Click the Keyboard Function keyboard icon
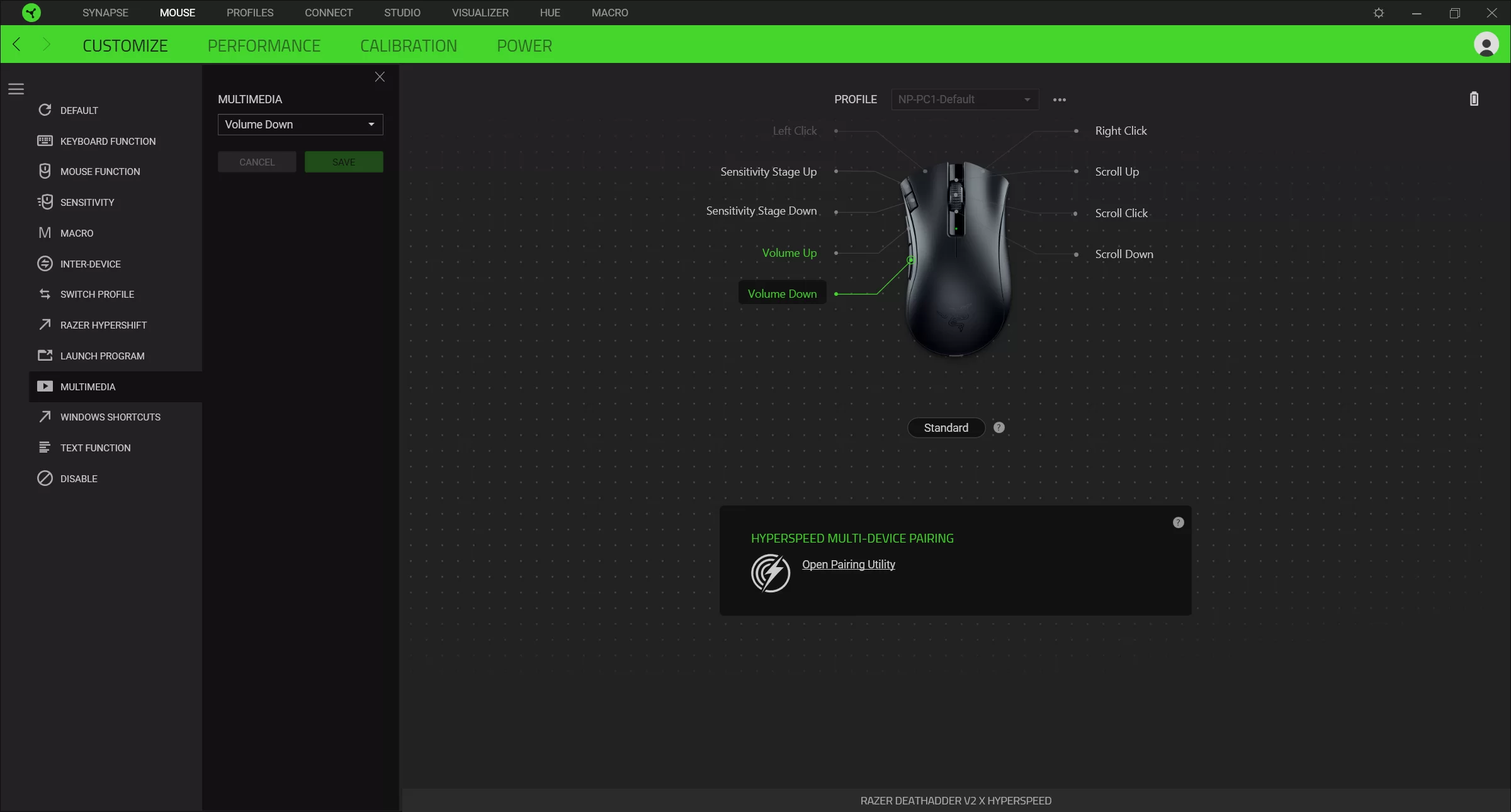This screenshot has height=812, width=1511. (45, 140)
